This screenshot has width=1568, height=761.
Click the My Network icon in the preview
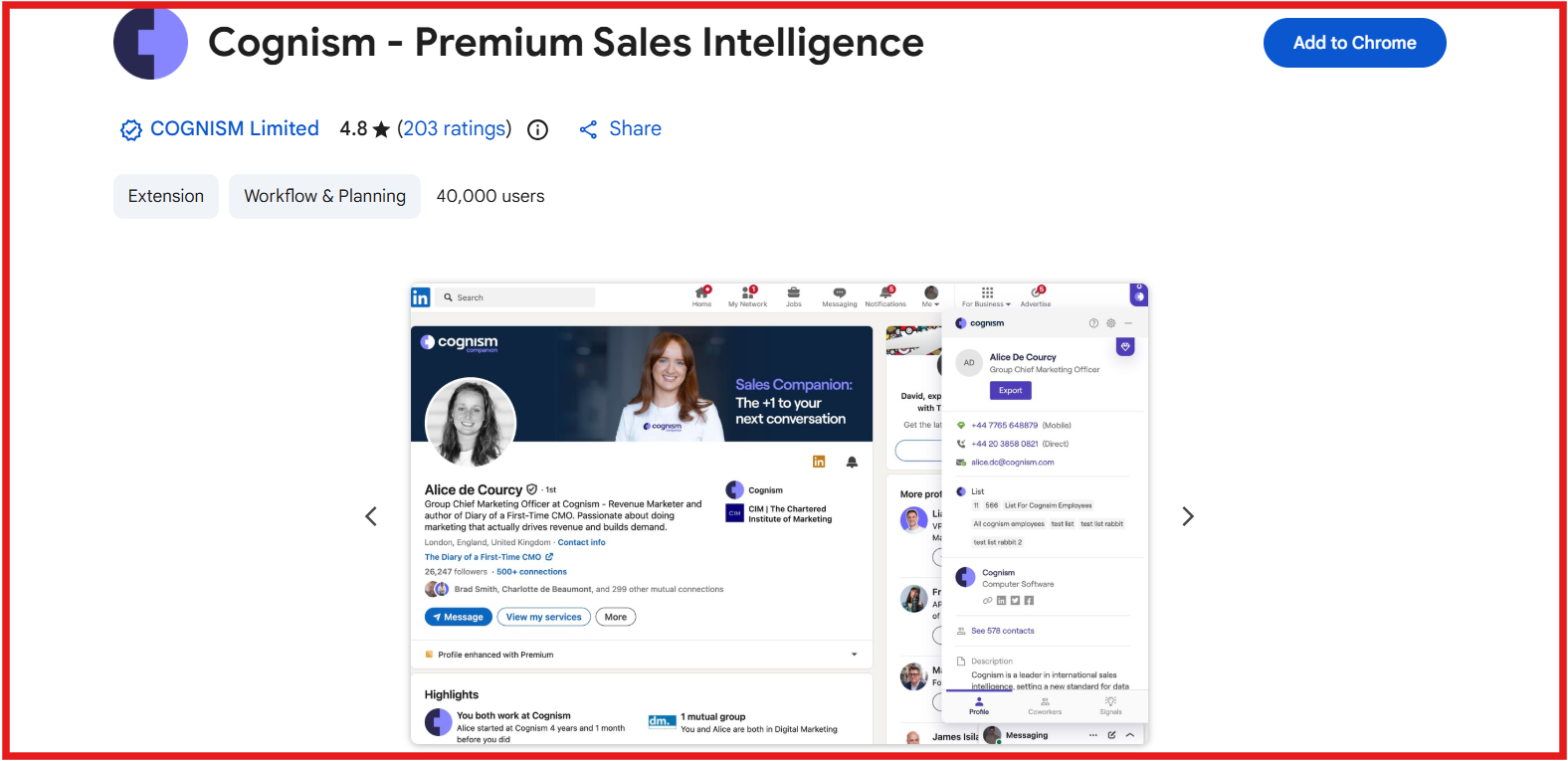click(x=748, y=296)
